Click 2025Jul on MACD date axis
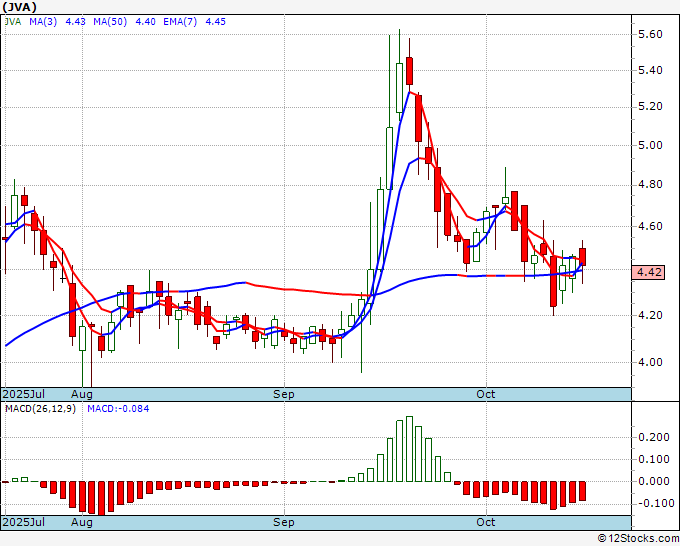 pyautogui.click(x=24, y=522)
